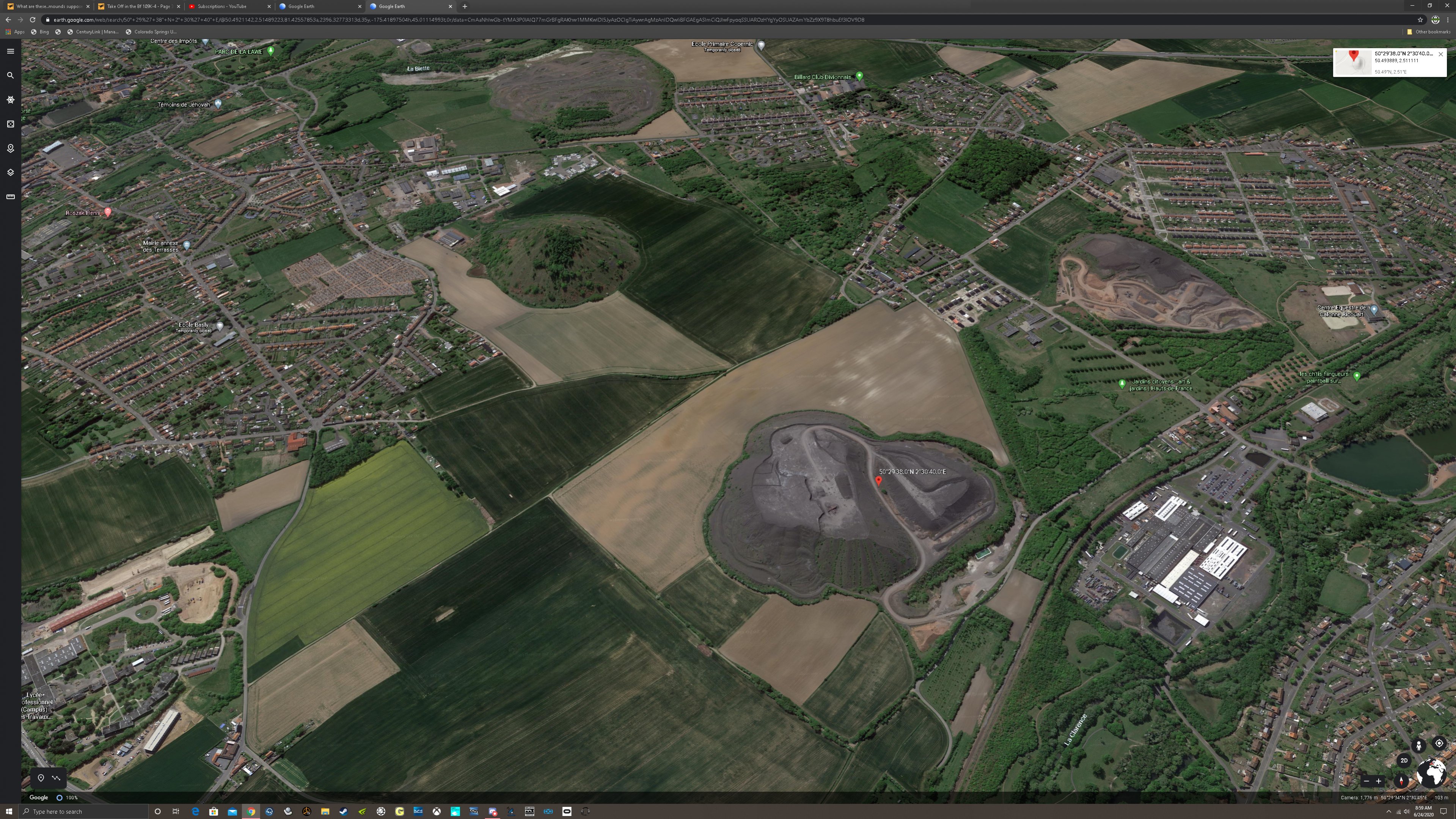Click the compass to reset north
This screenshot has height=819, width=1456.
click(1401, 781)
